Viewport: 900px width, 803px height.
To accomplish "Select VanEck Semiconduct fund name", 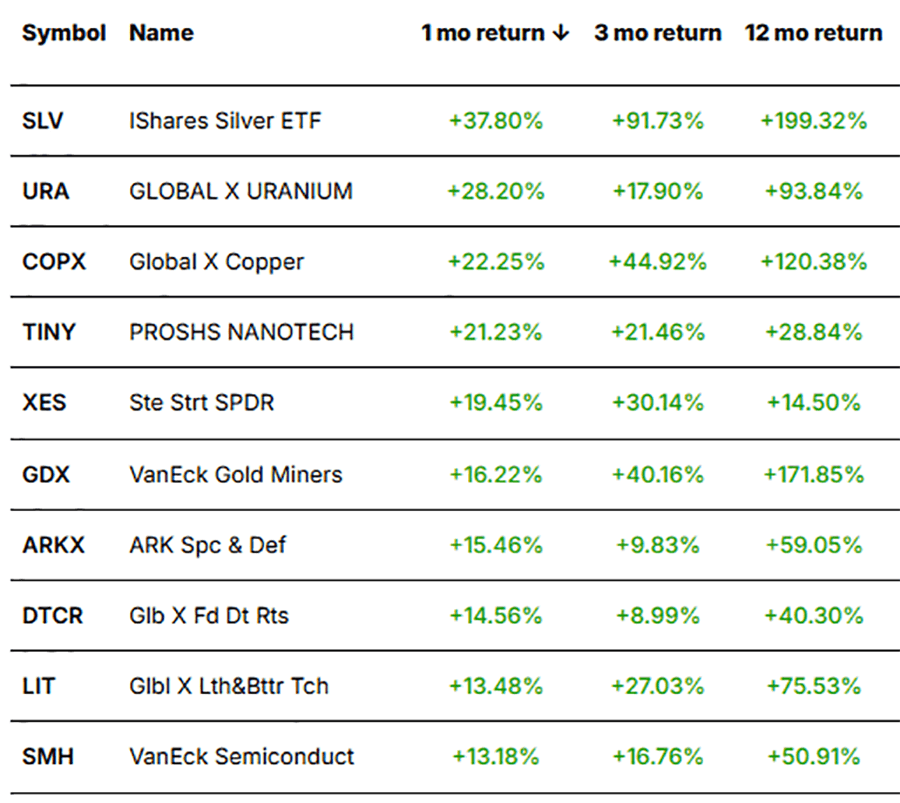I will [x=241, y=756].
